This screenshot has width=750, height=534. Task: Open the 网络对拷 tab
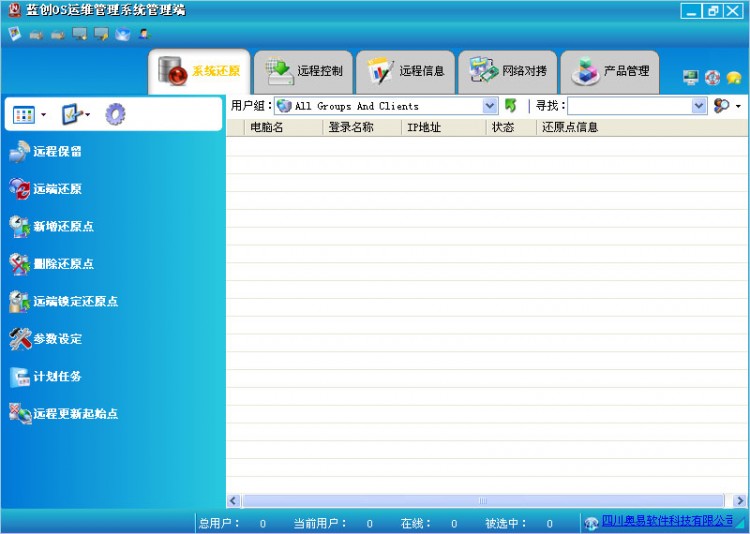pos(508,72)
